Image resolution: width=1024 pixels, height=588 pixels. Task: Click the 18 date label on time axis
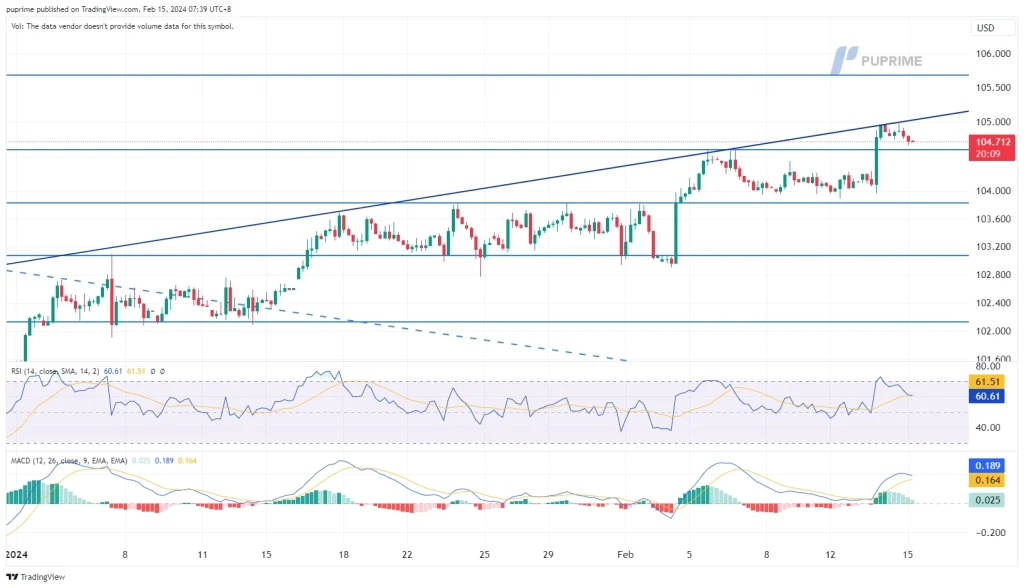[343, 552]
